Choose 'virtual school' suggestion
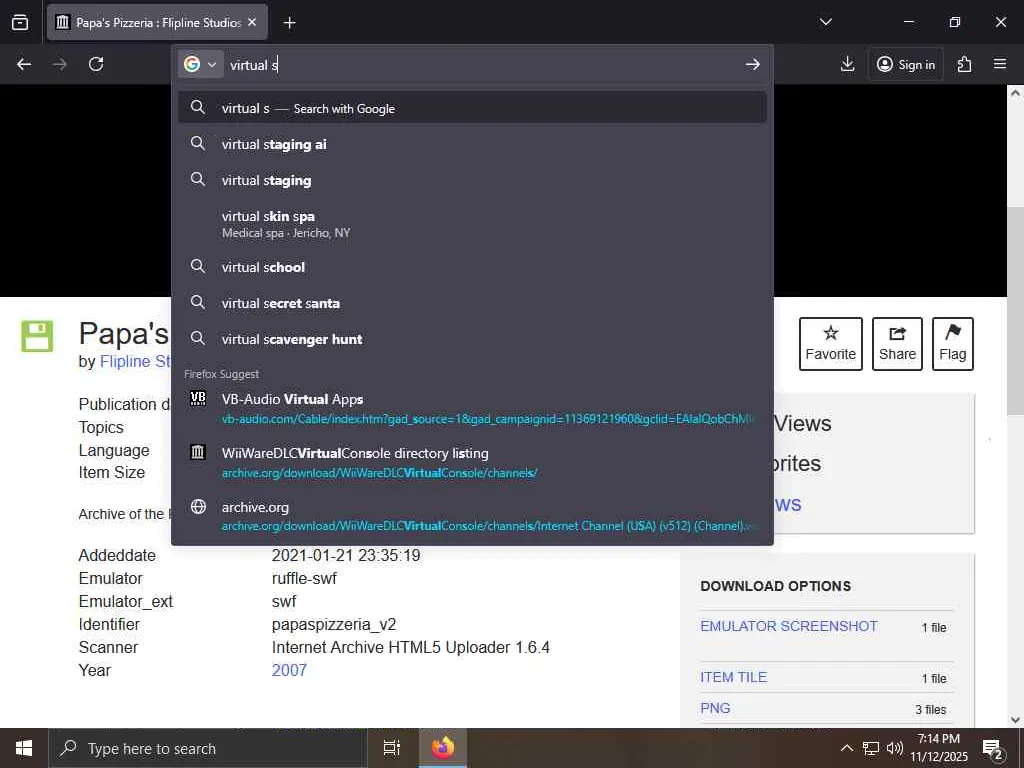The image size is (1024, 768). pos(472,267)
